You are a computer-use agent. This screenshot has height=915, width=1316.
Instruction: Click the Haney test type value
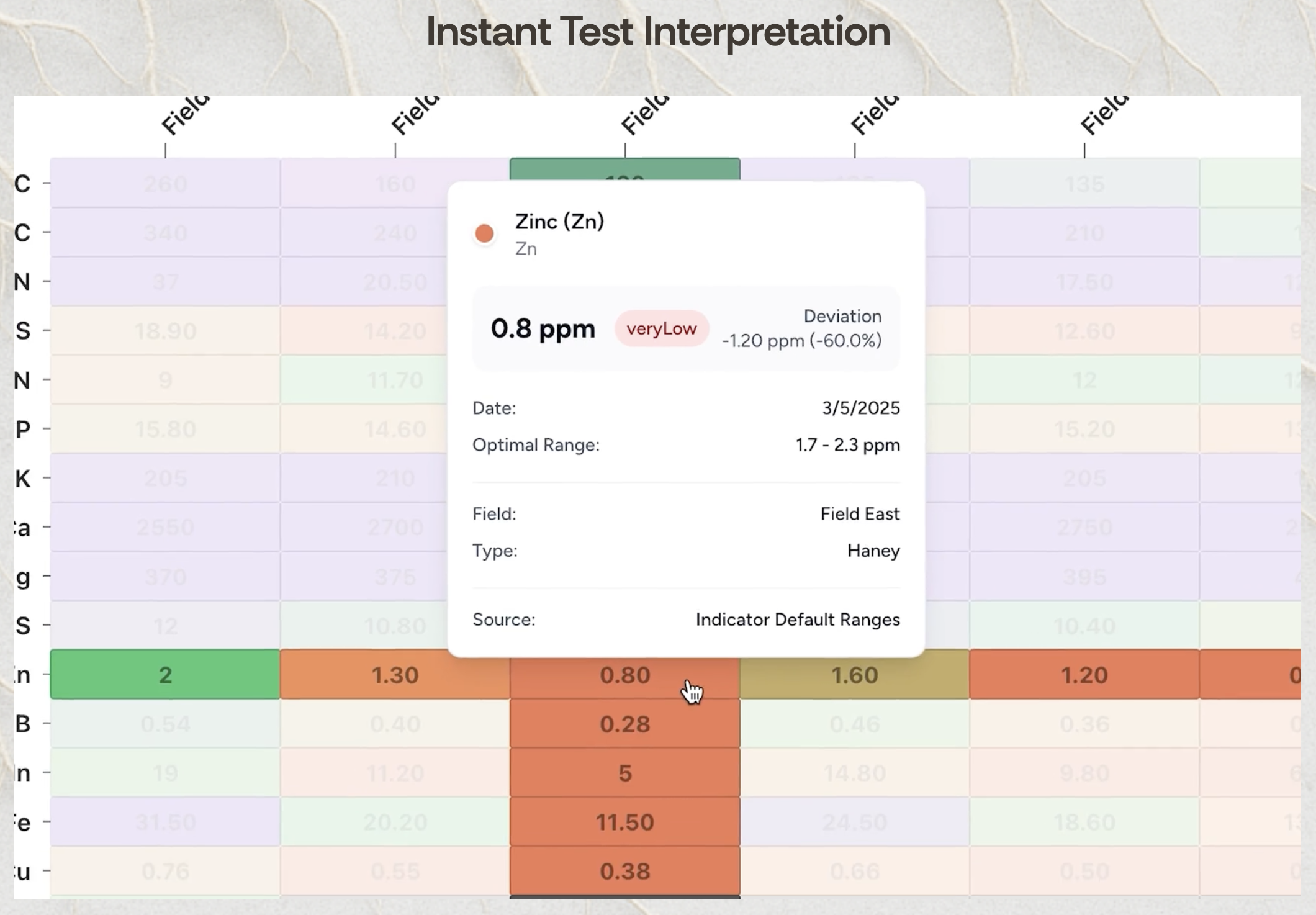click(873, 551)
